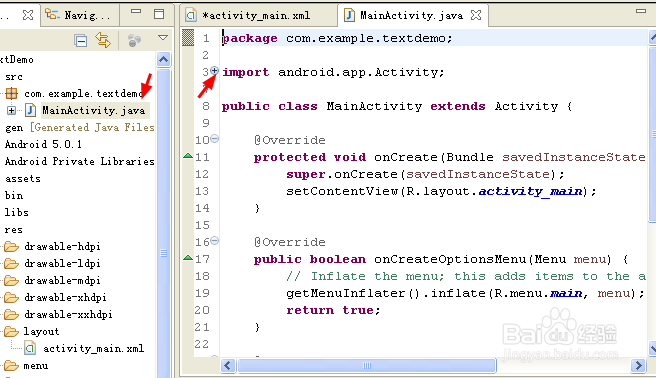The height and width of the screenshot is (378, 656).
Task: Select the res folder
Action: 13,230
